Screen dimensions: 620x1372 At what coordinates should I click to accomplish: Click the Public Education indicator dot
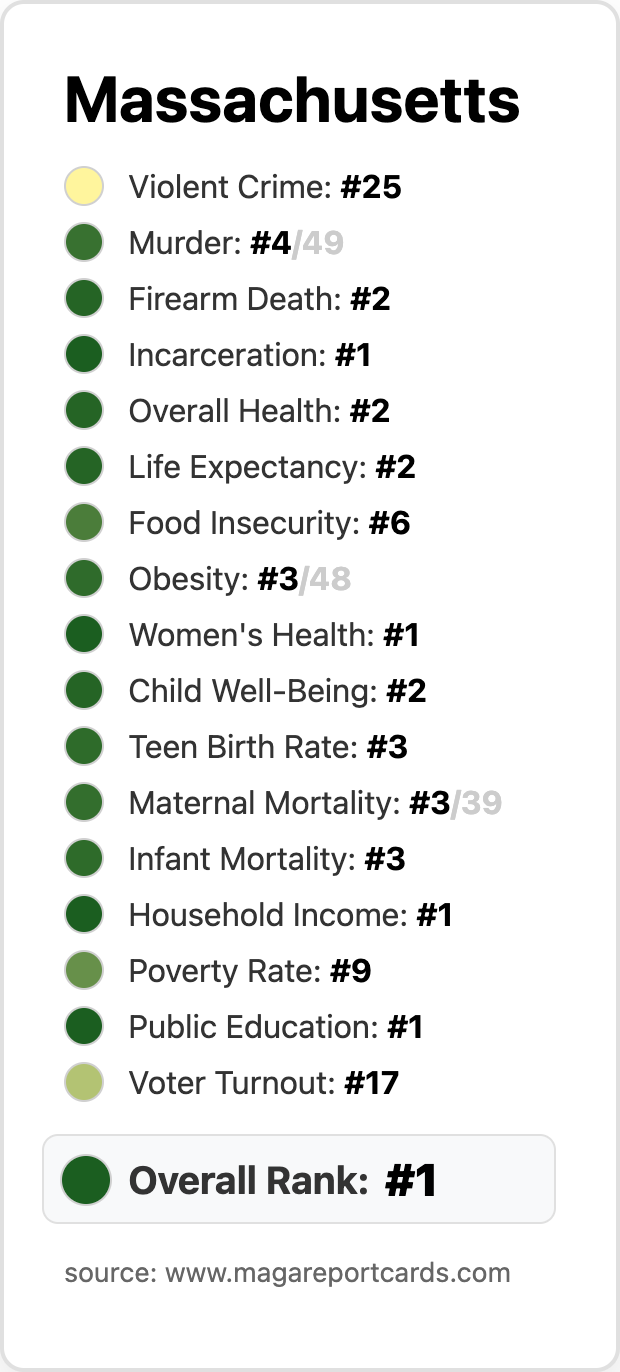coord(85,1027)
